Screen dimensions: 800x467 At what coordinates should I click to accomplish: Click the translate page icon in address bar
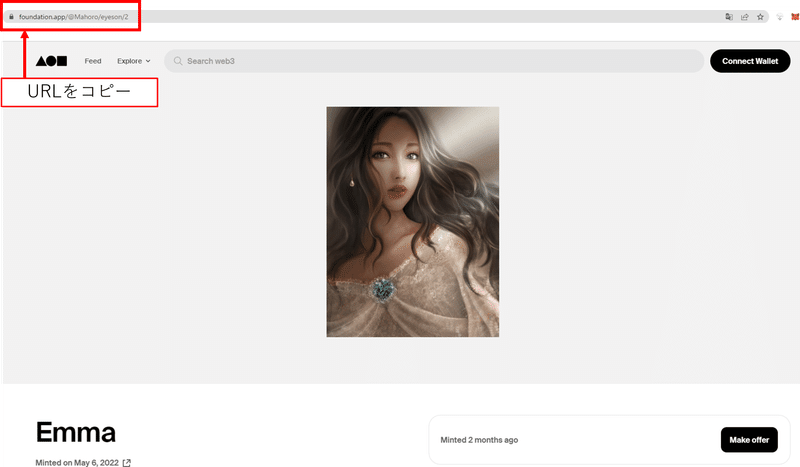729,17
